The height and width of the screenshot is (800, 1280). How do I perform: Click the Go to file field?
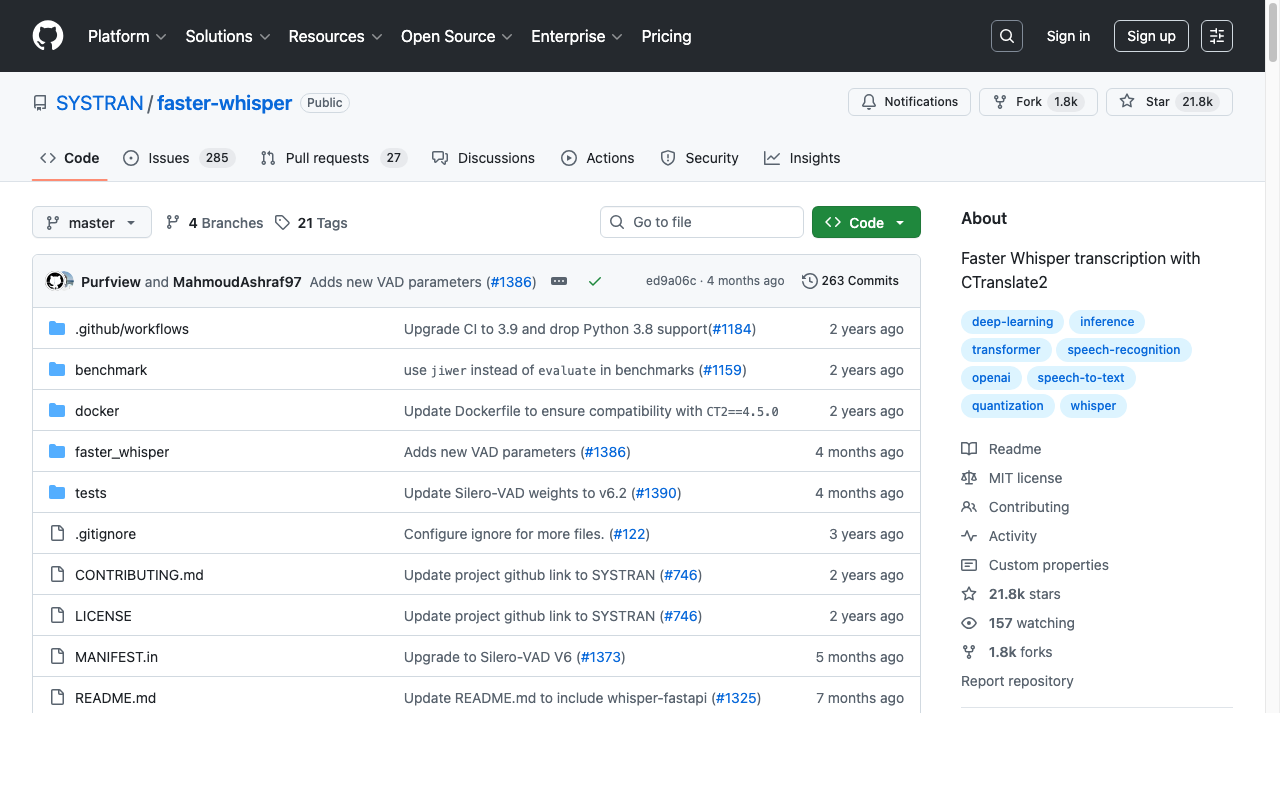[x=701, y=222]
